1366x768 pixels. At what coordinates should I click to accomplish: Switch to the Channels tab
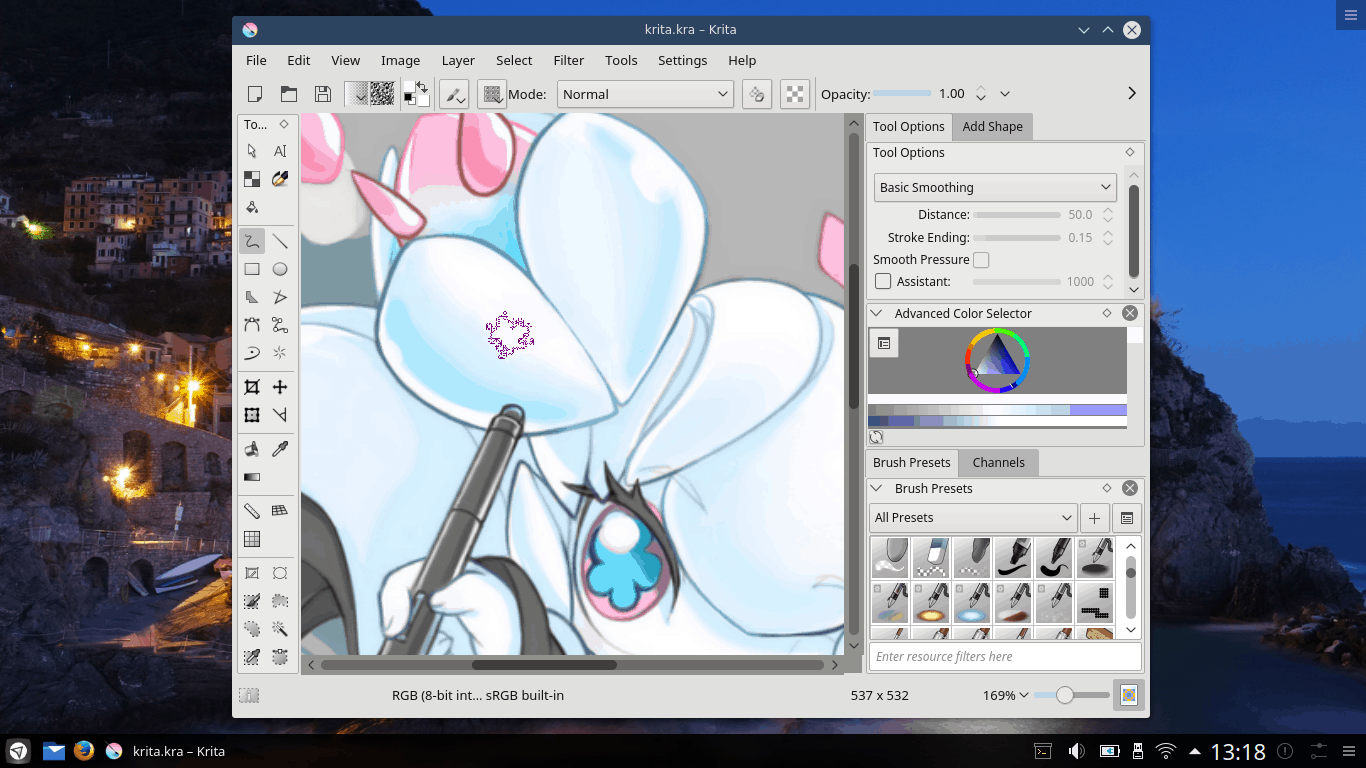click(x=998, y=462)
